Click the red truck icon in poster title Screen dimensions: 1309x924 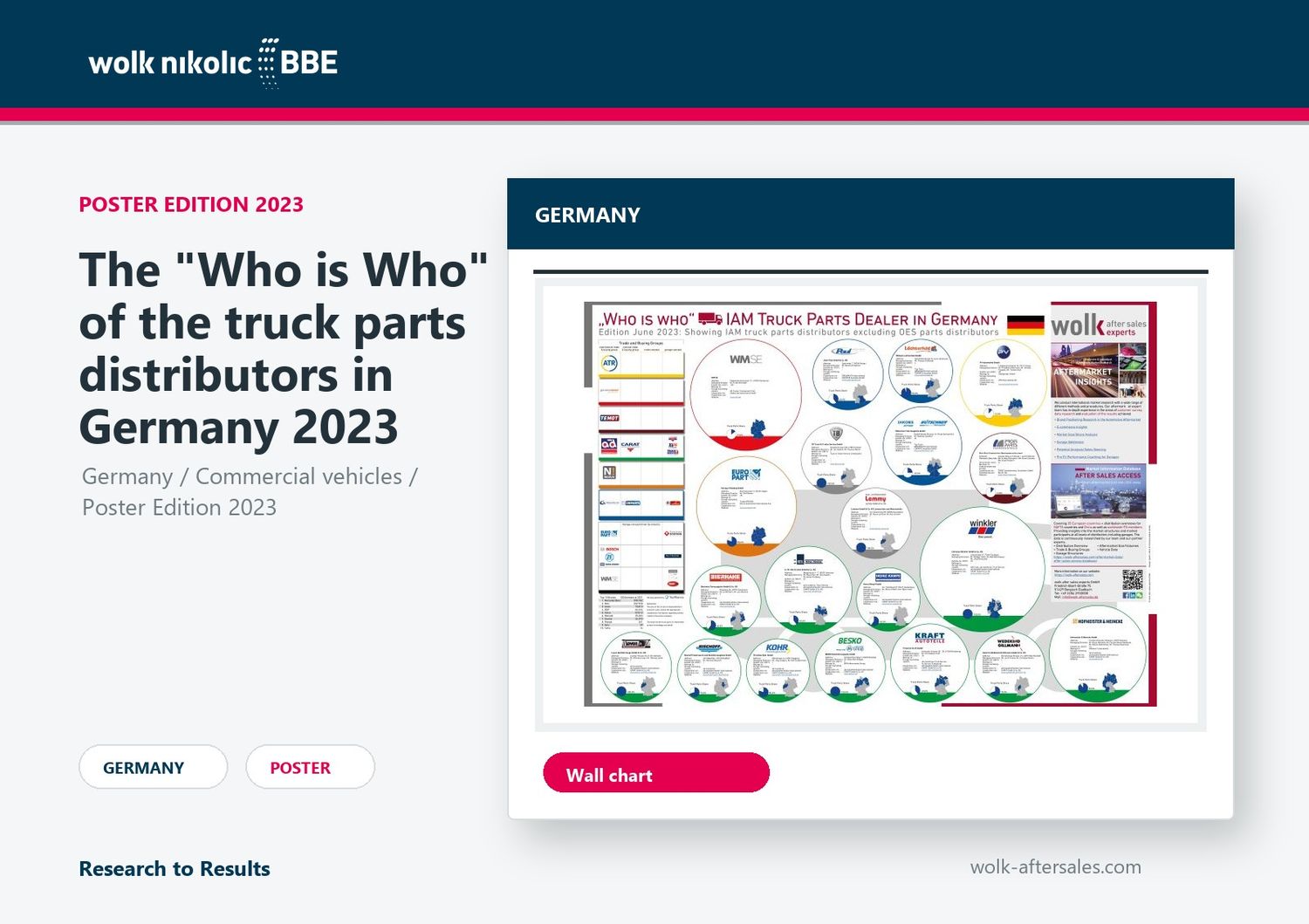710,319
